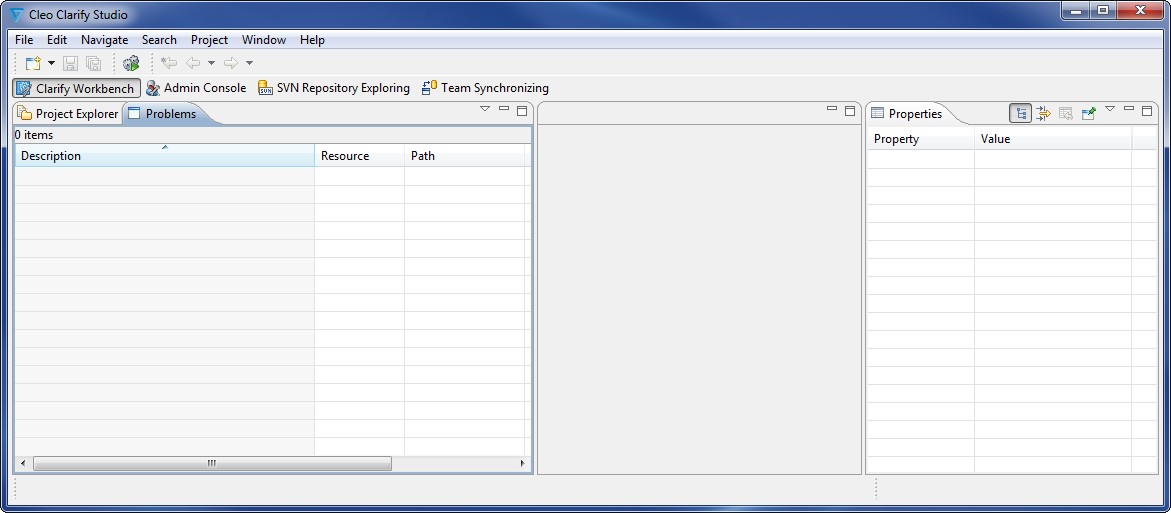Open the Project menu
Screen dimensions: 1171x513
209,40
